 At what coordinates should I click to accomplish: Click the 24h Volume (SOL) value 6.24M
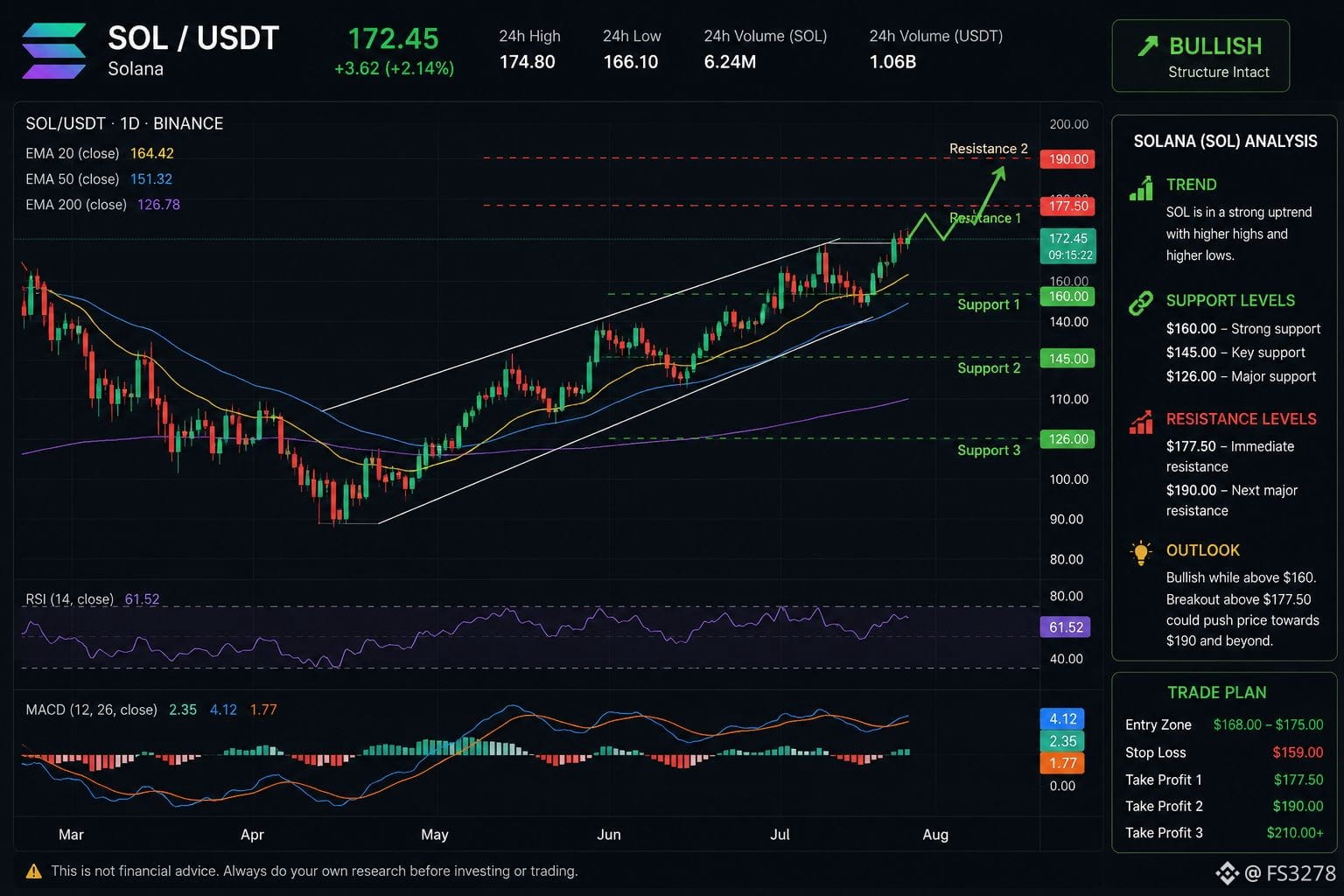[x=730, y=62]
